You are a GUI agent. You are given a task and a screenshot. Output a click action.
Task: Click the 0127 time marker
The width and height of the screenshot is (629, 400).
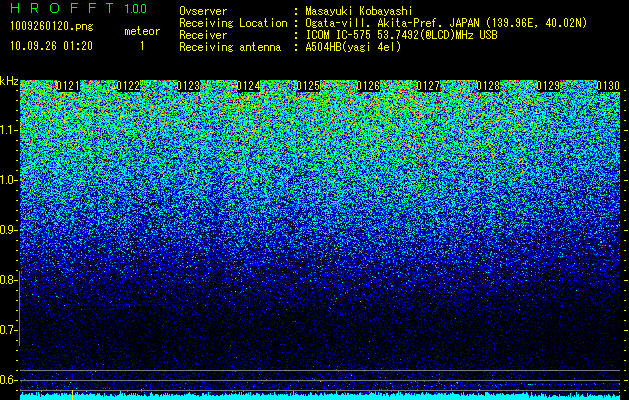pos(428,86)
